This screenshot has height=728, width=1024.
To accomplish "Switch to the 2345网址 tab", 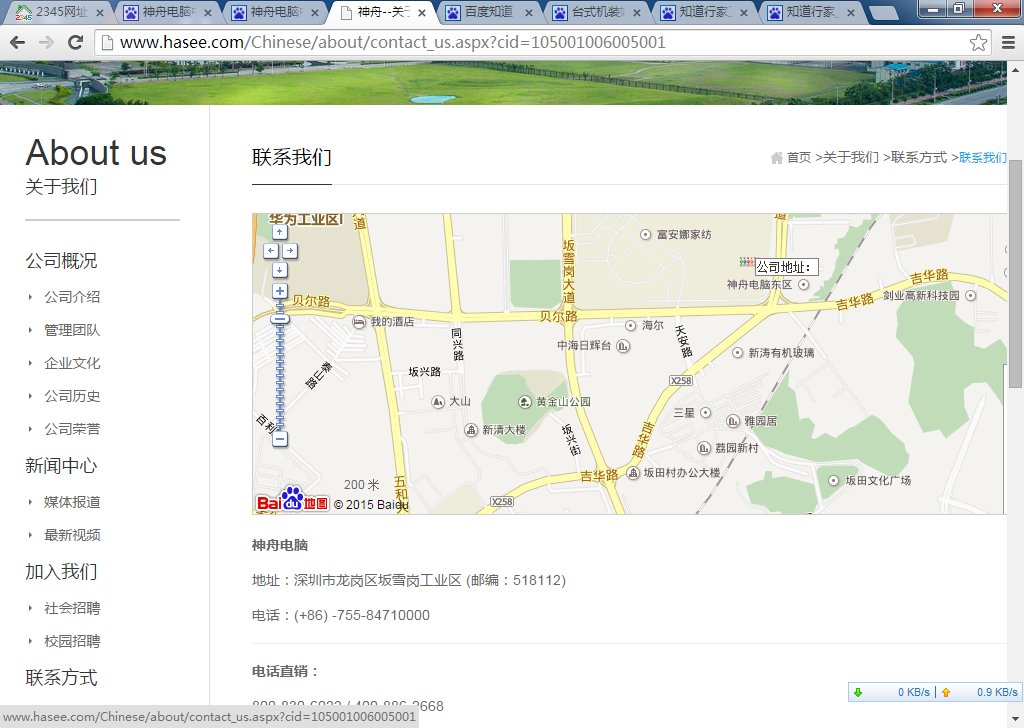I will (58, 13).
